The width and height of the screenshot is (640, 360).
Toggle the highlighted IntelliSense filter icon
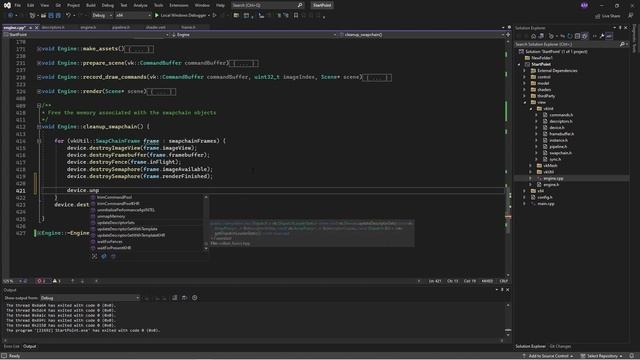click(104, 256)
